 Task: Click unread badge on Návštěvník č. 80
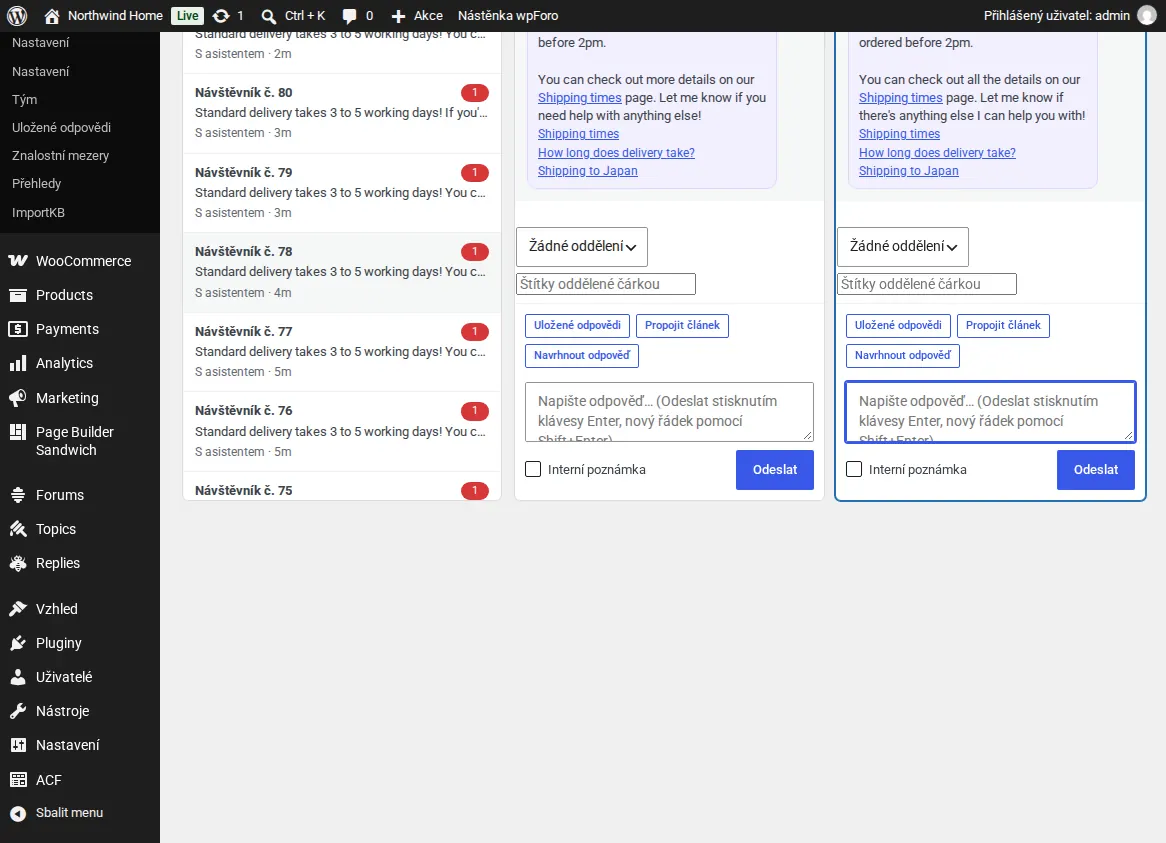tap(474, 93)
